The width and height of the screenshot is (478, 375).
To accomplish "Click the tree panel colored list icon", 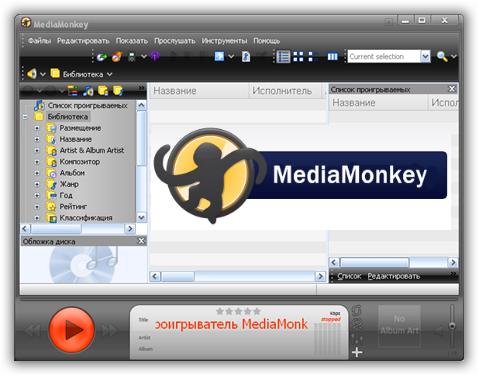I will pyautogui.click(x=73, y=91).
